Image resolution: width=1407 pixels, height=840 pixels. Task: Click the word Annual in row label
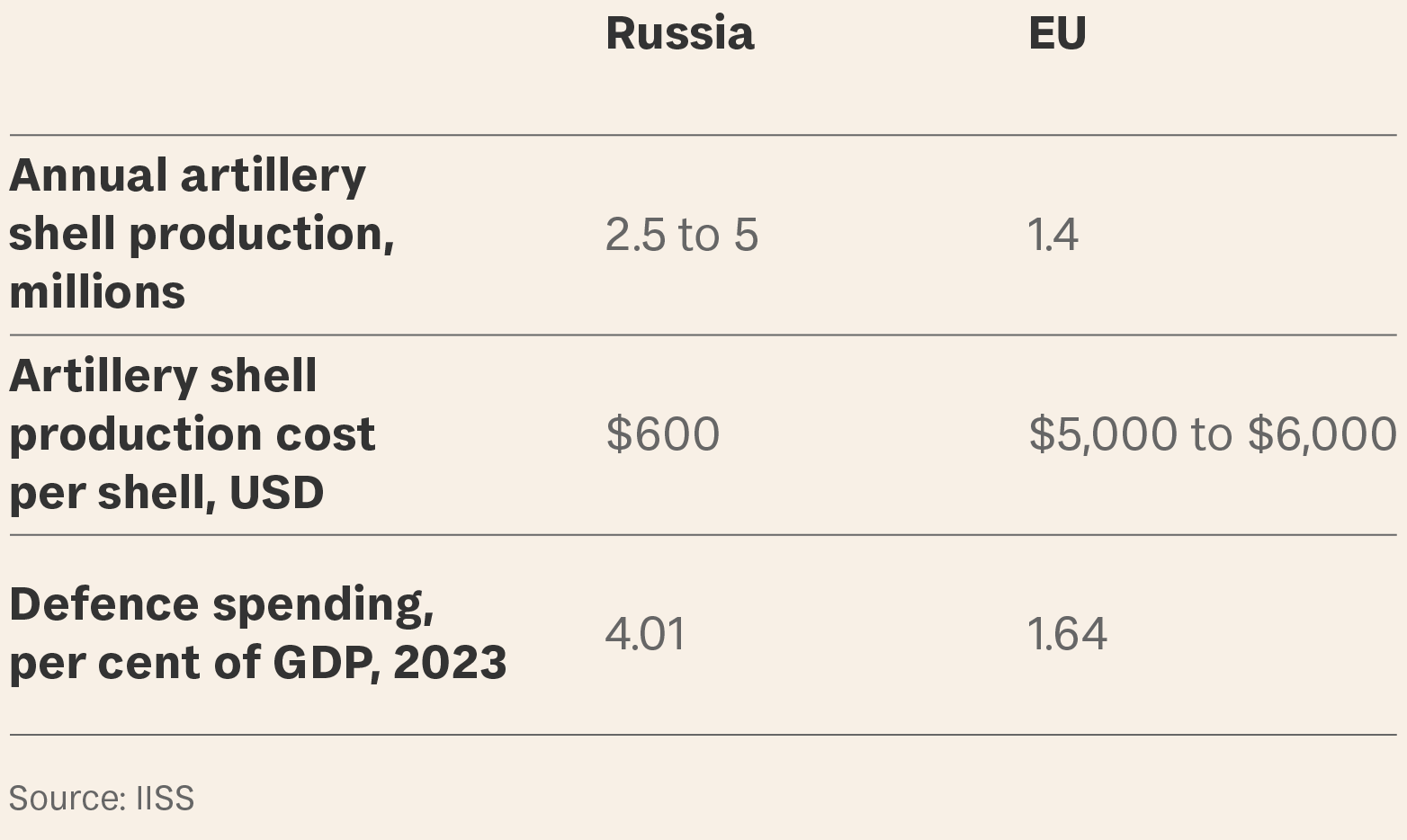coord(88,175)
